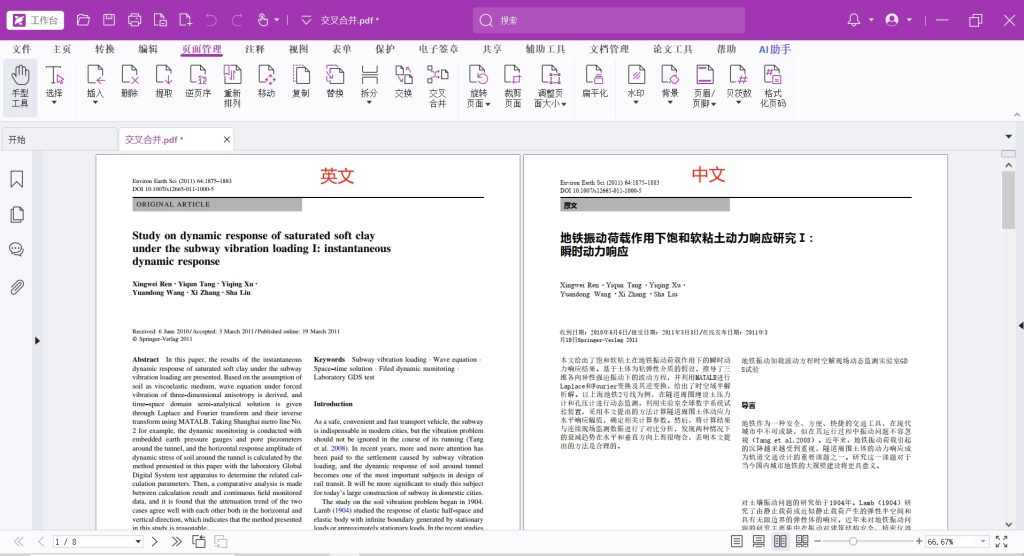Select the 手型工具 hand tool
The height and width of the screenshot is (556, 1024).
(20, 85)
